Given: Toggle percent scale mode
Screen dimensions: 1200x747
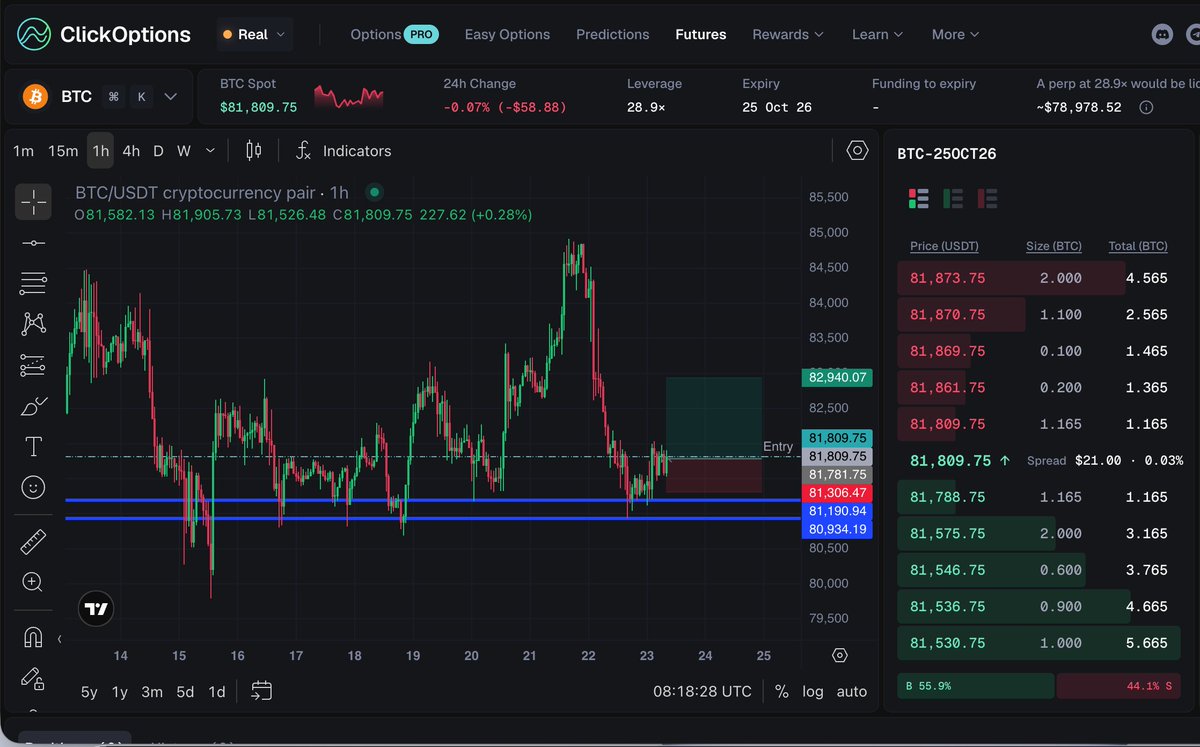Looking at the screenshot, I should click(781, 691).
